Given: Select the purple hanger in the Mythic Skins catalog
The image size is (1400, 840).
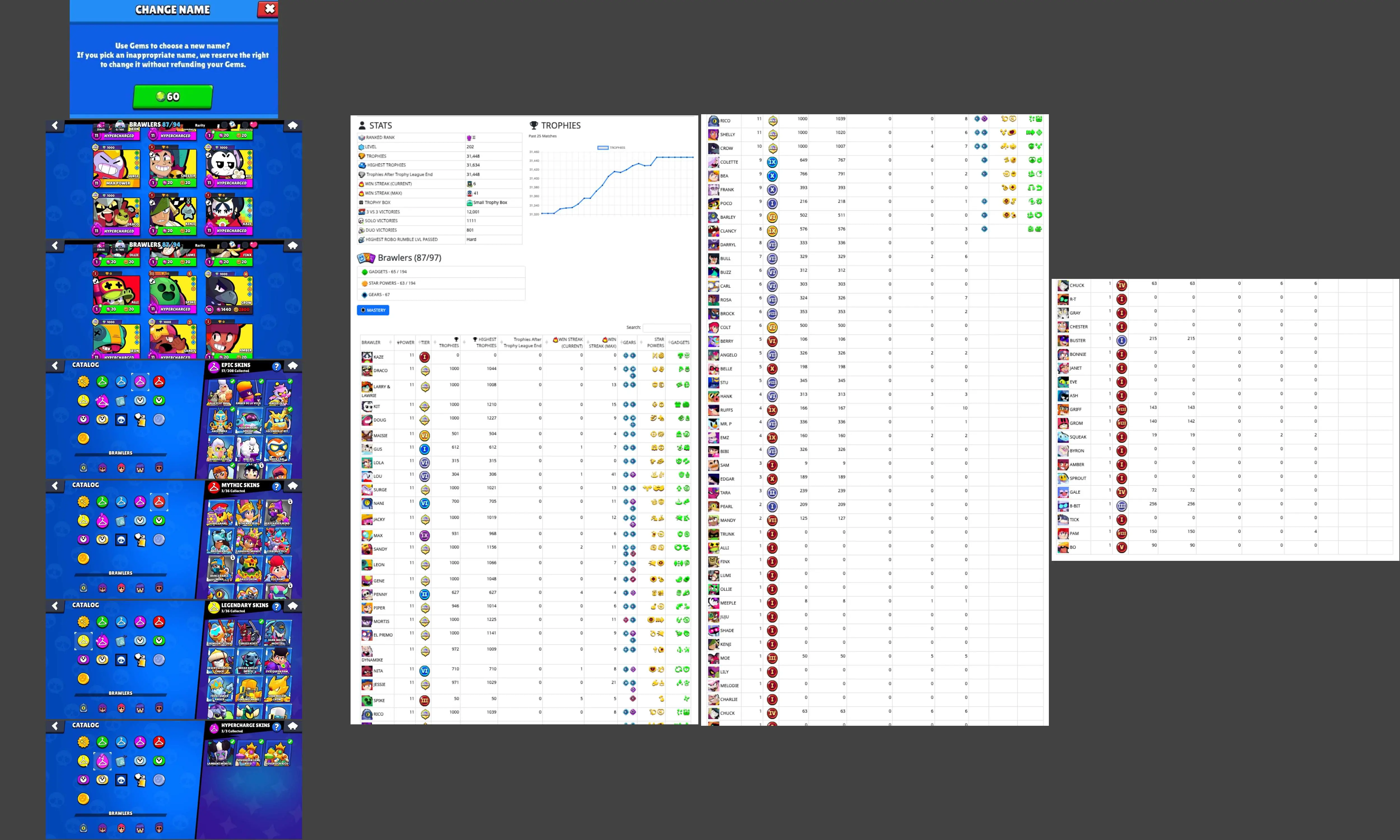Looking at the screenshot, I should click(x=140, y=501).
